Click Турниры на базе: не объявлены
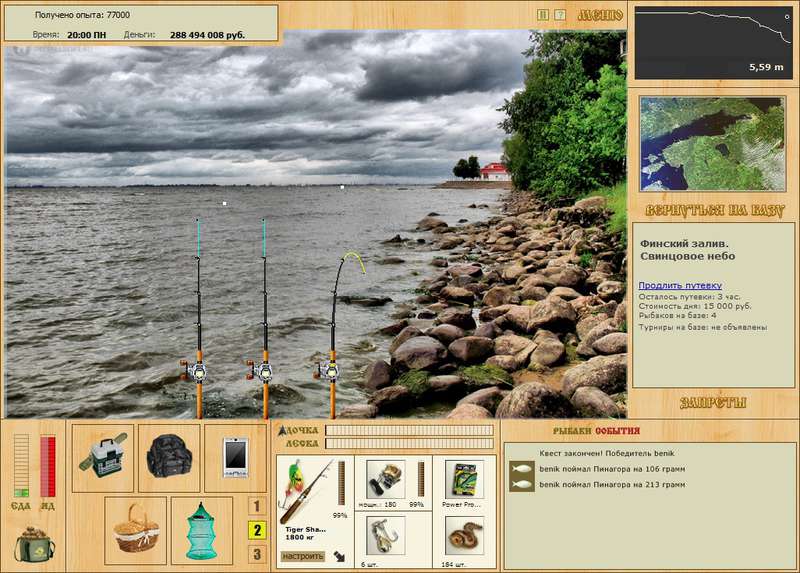This screenshot has width=800, height=573. (703, 327)
